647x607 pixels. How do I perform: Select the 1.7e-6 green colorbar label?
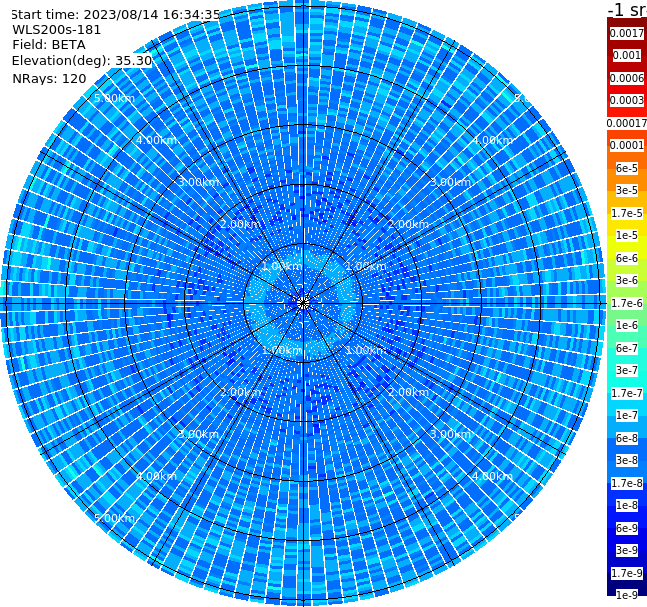point(627,303)
